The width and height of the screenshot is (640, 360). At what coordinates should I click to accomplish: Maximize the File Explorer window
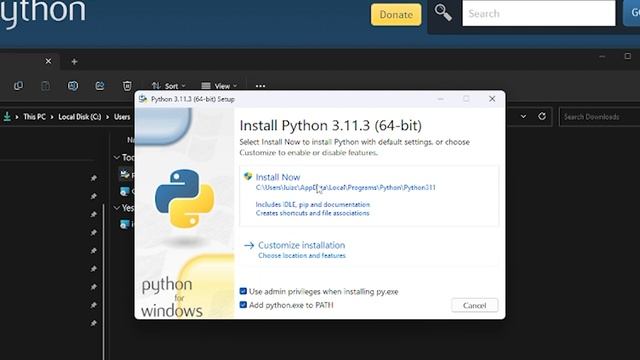(627, 56)
